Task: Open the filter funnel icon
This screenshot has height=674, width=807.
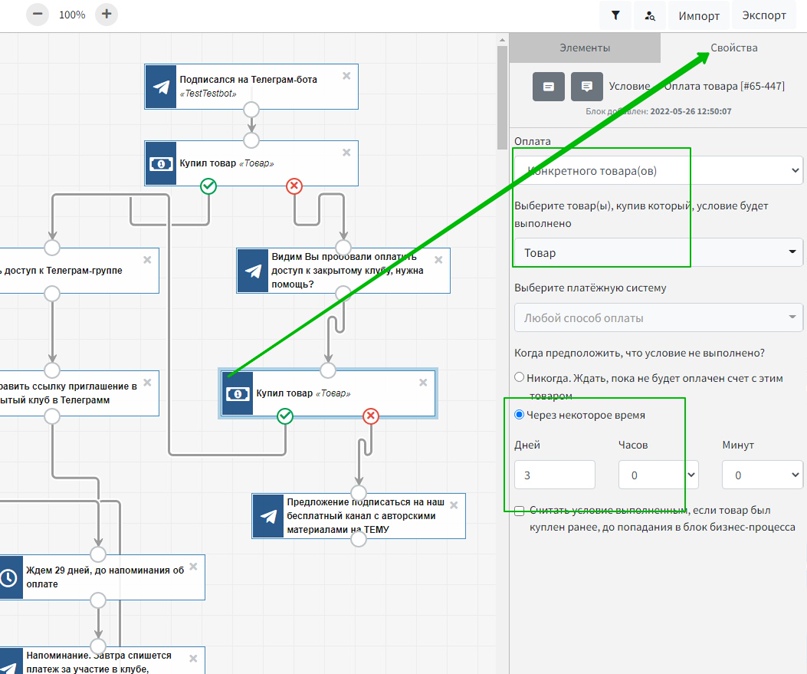Action: [x=615, y=16]
